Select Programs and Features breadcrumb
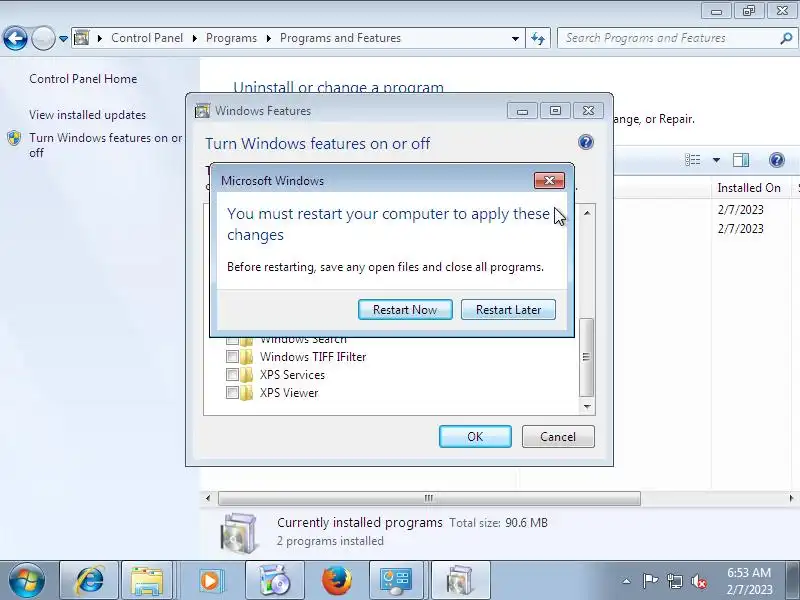 340,38
